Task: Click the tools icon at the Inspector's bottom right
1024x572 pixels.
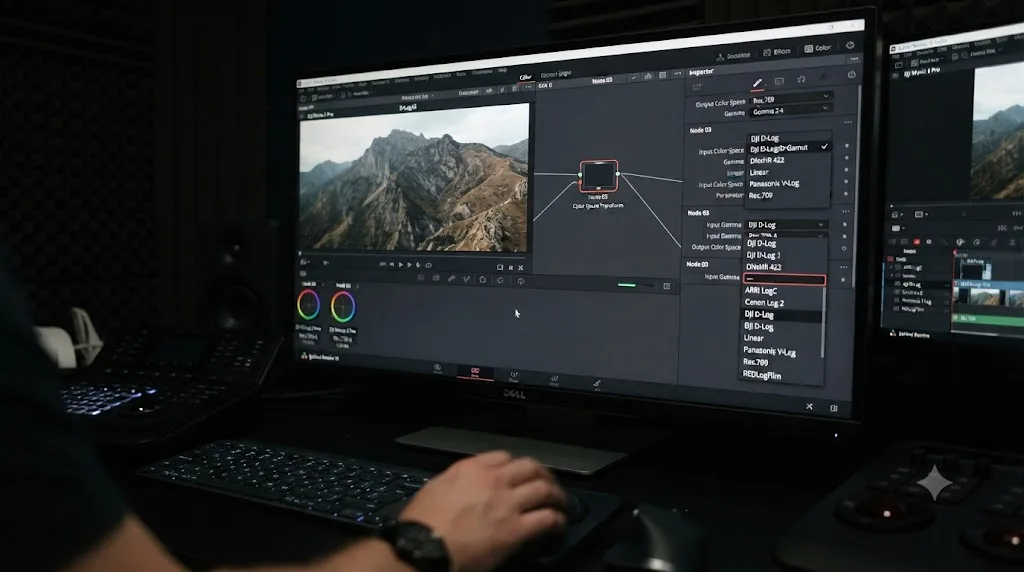Action: (809, 406)
